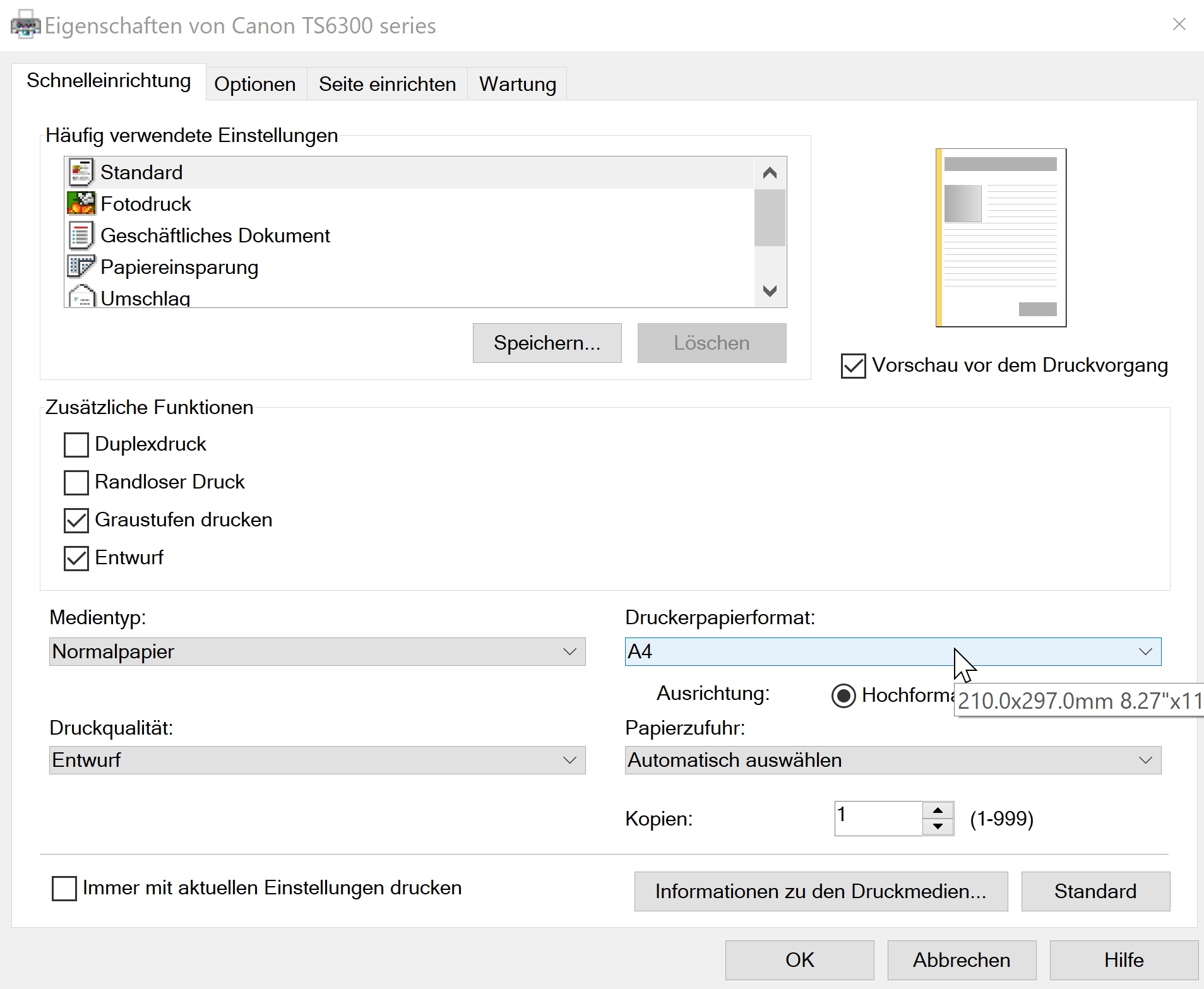1204x989 pixels.
Task: Open the Wartung tab
Action: point(517,84)
